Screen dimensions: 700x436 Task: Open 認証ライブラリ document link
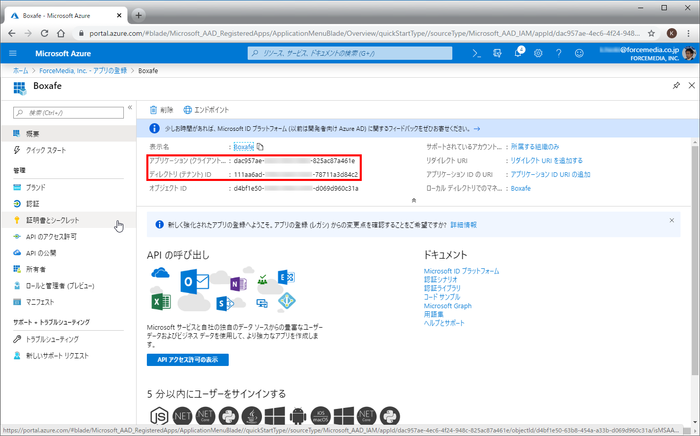pos(442,288)
